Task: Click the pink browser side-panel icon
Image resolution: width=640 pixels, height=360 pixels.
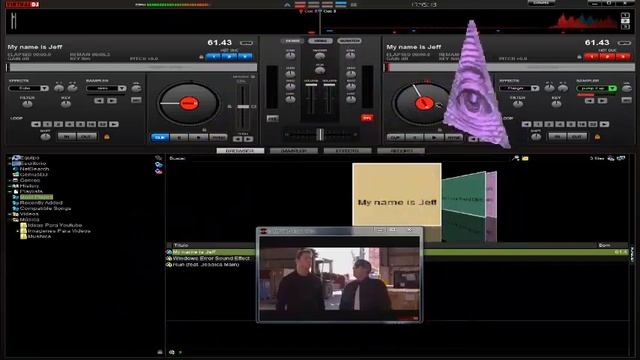Action: [x=158, y=171]
